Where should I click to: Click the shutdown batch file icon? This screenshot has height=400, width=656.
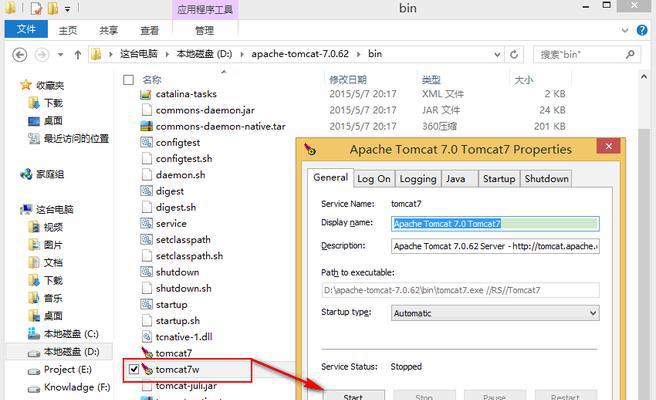pyautogui.click(x=146, y=272)
